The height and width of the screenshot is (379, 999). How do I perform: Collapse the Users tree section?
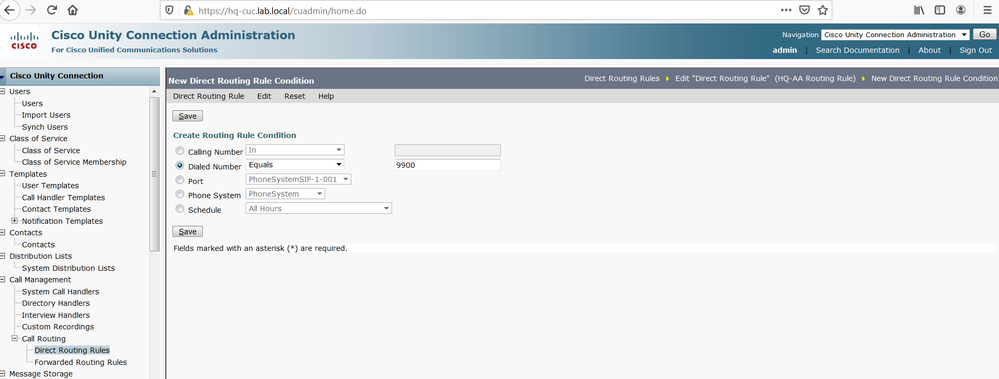[x=3, y=92]
